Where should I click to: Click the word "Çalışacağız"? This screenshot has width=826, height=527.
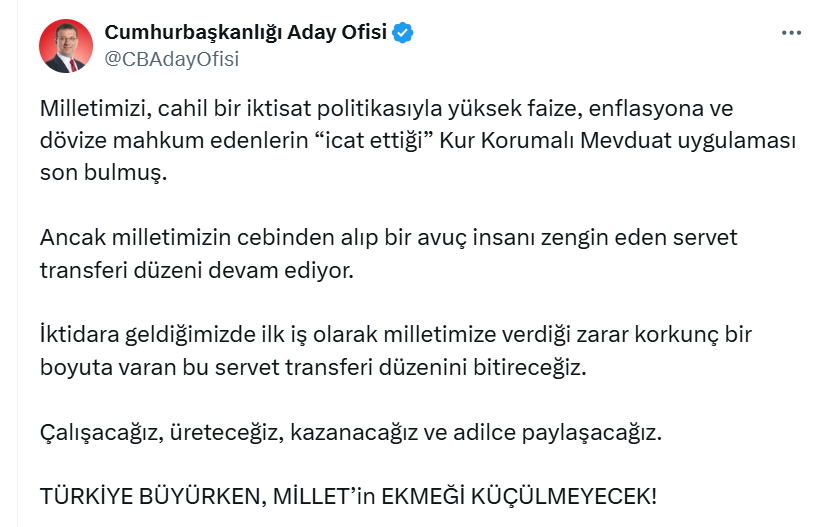(x=104, y=433)
